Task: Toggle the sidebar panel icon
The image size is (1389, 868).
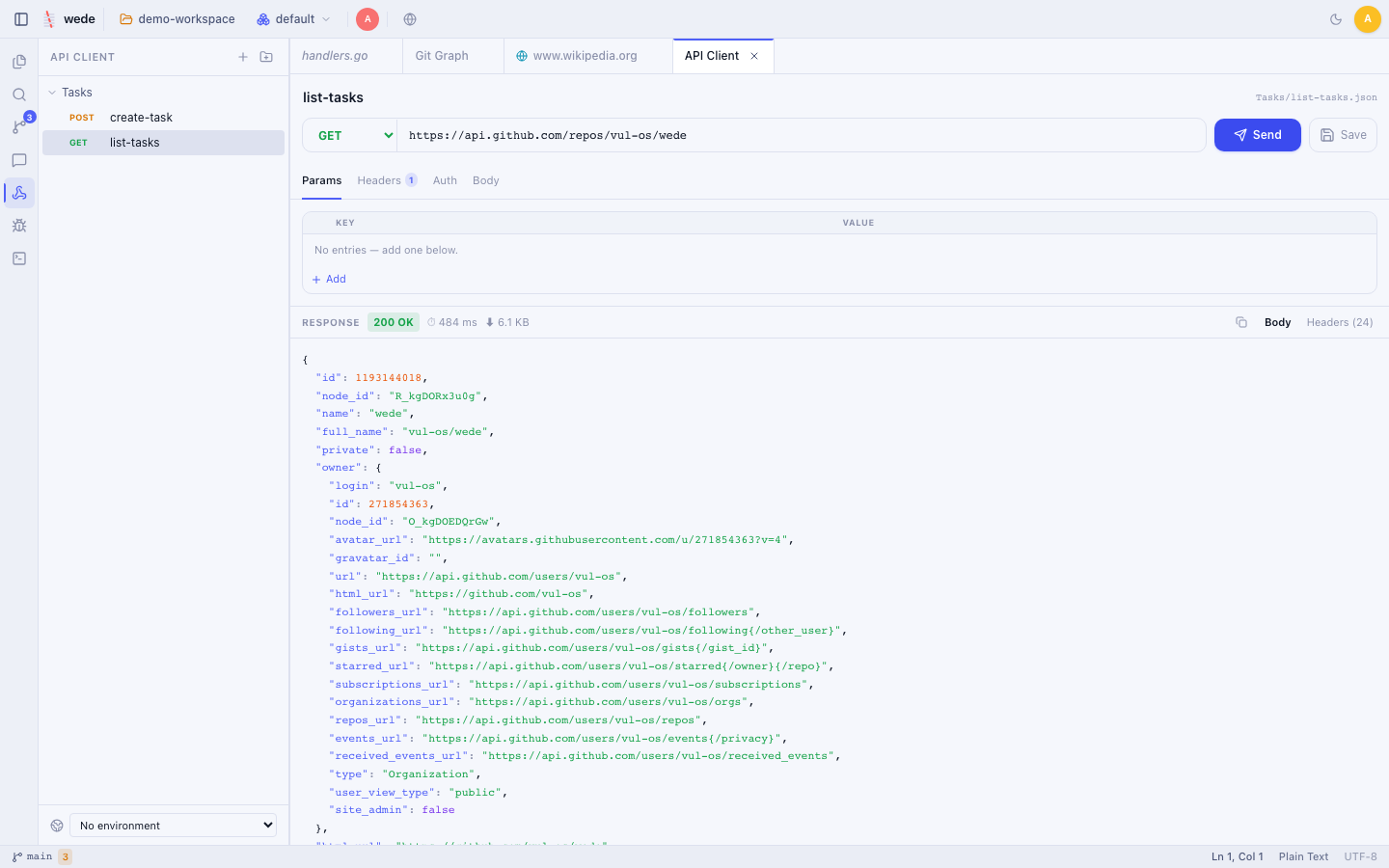Action: point(21,19)
